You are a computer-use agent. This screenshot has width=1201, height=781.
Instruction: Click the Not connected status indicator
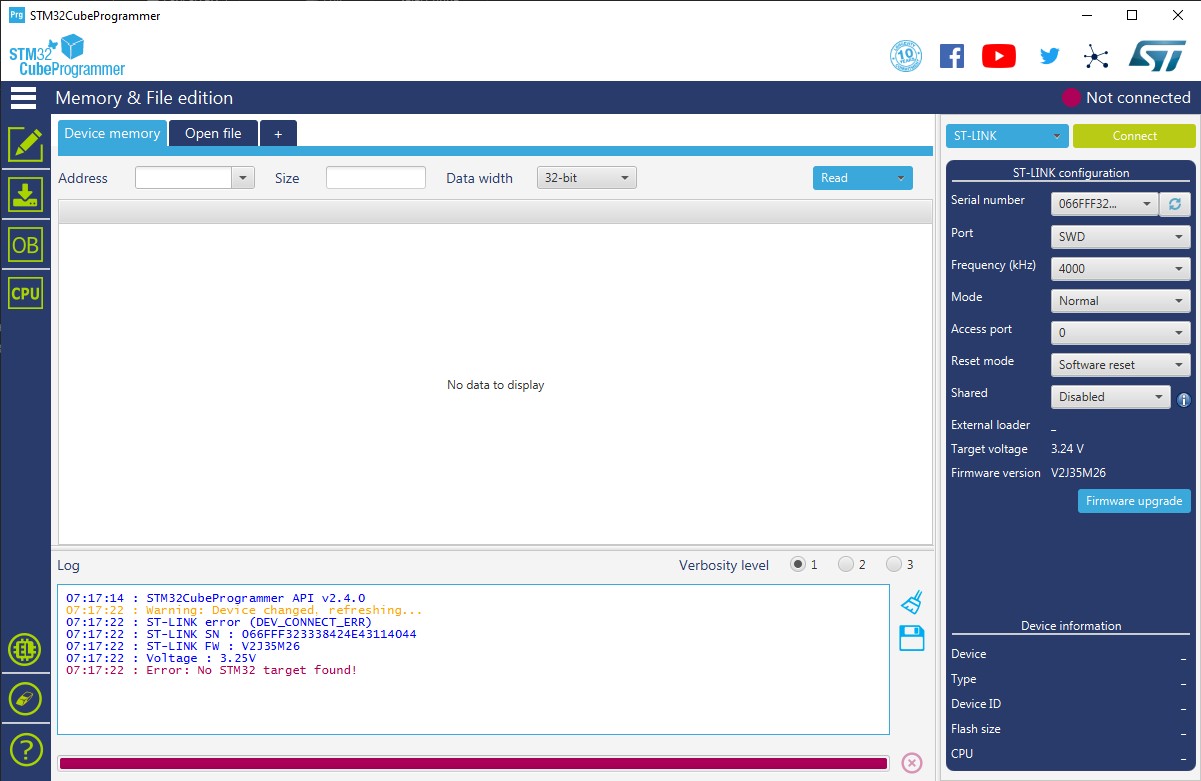1126,98
